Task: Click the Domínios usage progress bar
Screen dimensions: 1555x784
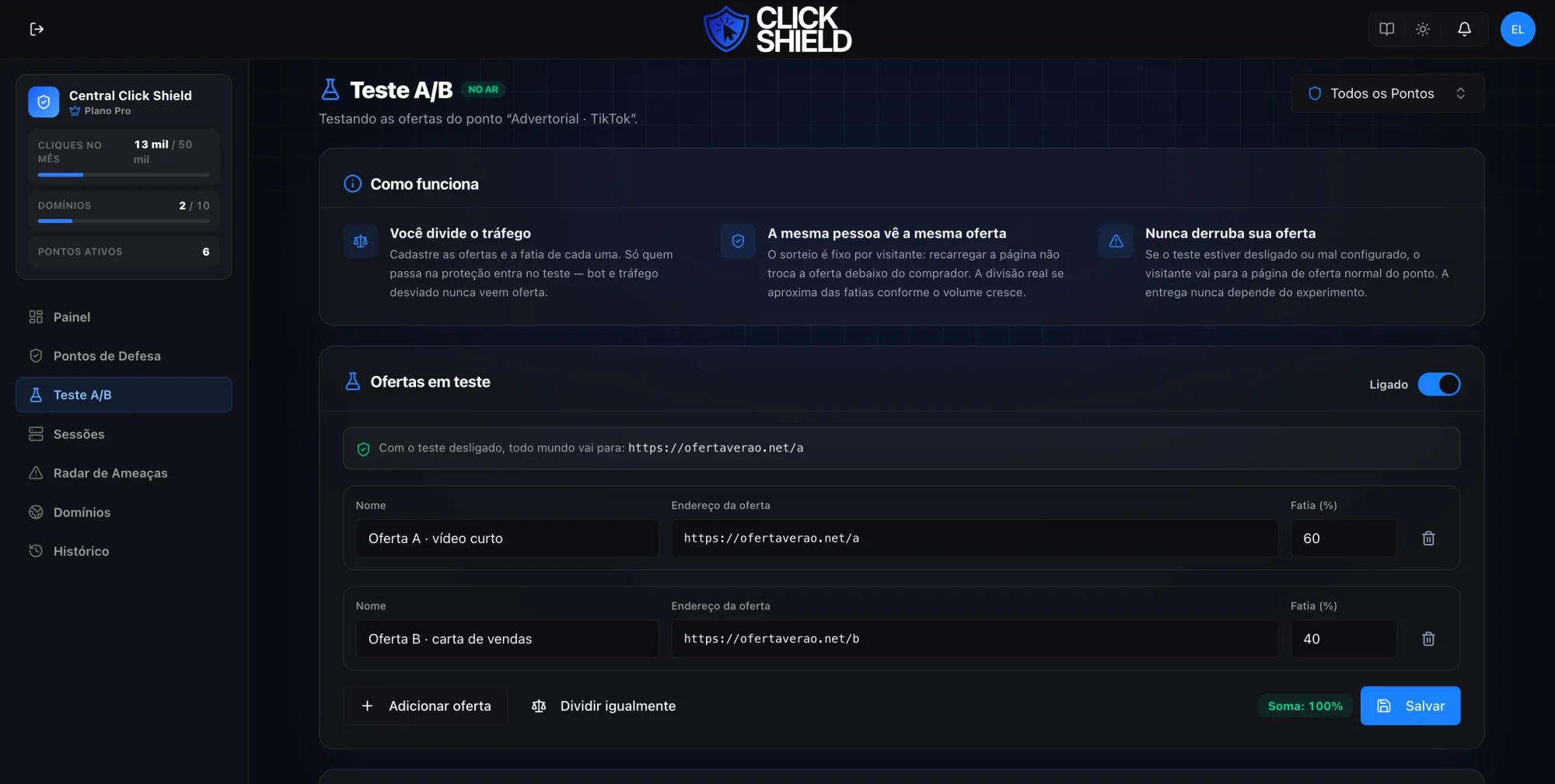Action: (x=124, y=221)
